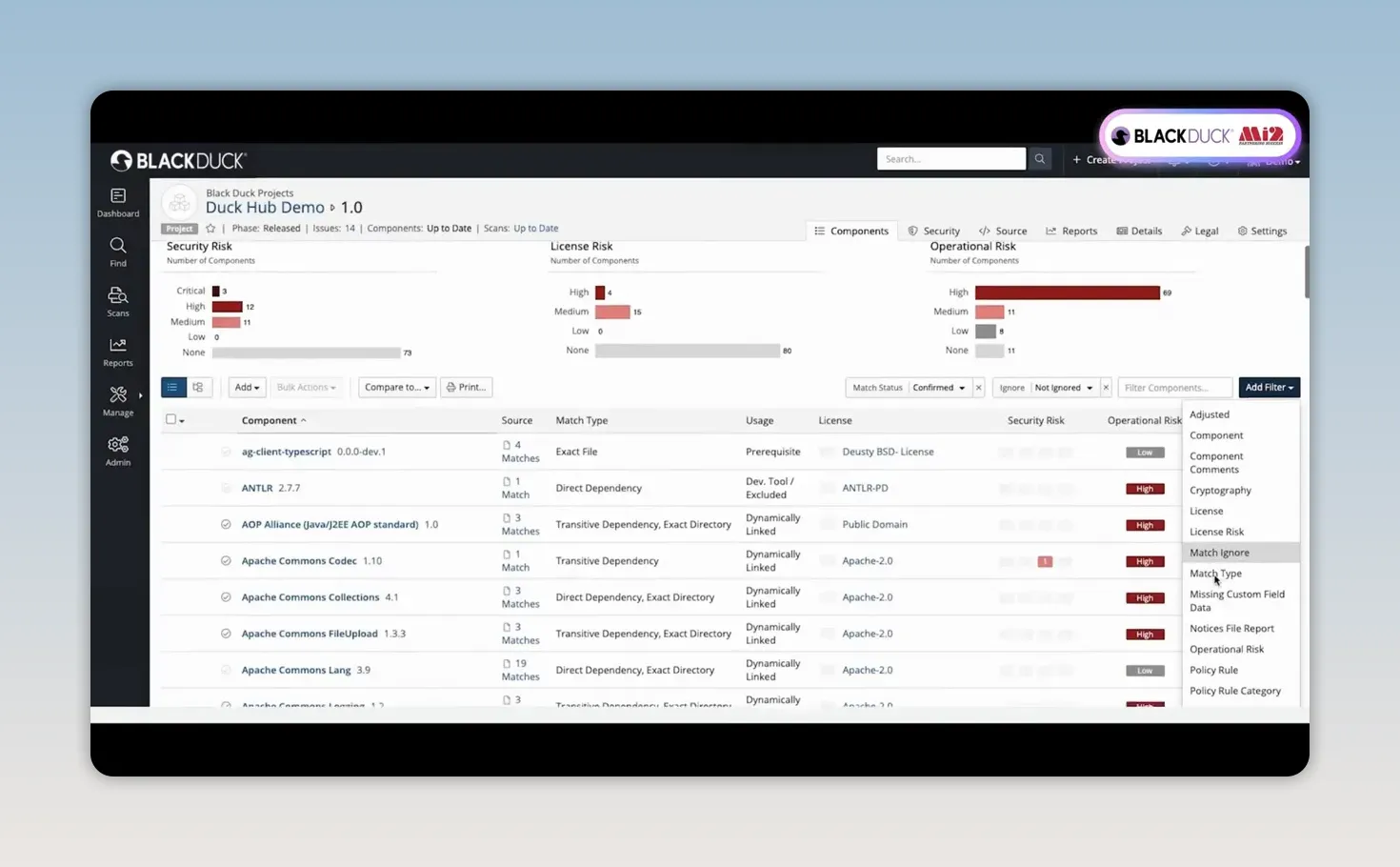Switch to the tree view icon

tap(198, 388)
